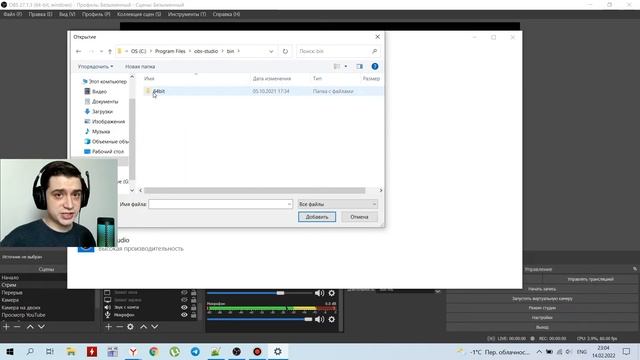Create a folder with Новая папка
Screen dimensions: 640x360
click(x=140, y=67)
